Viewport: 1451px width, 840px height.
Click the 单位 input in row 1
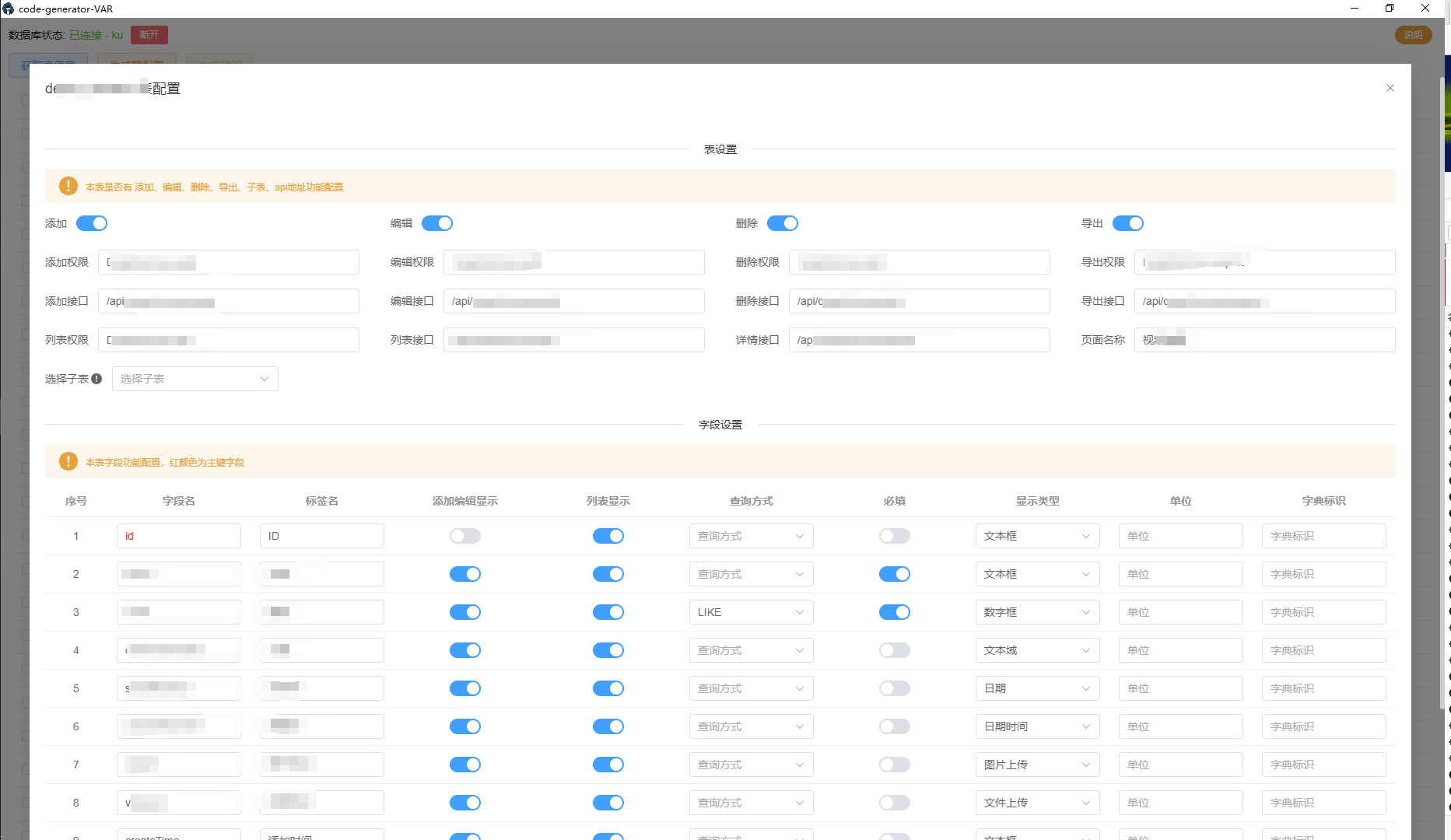pyautogui.click(x=1181, y=536)
